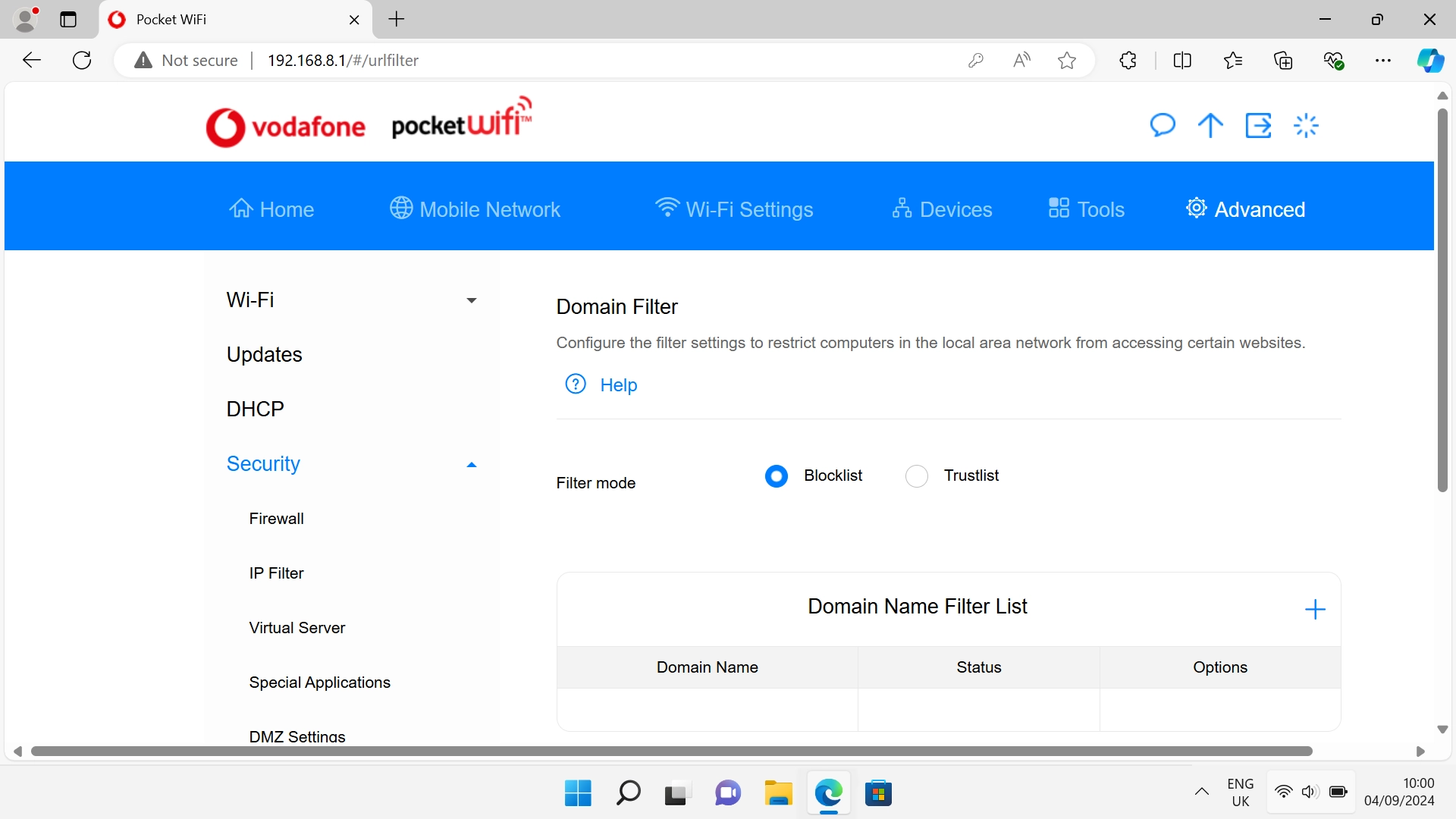Click the spinning loader icon in header
Image resolution: width=1456 pixels, height=819 pixels.
click(1306, 125)
